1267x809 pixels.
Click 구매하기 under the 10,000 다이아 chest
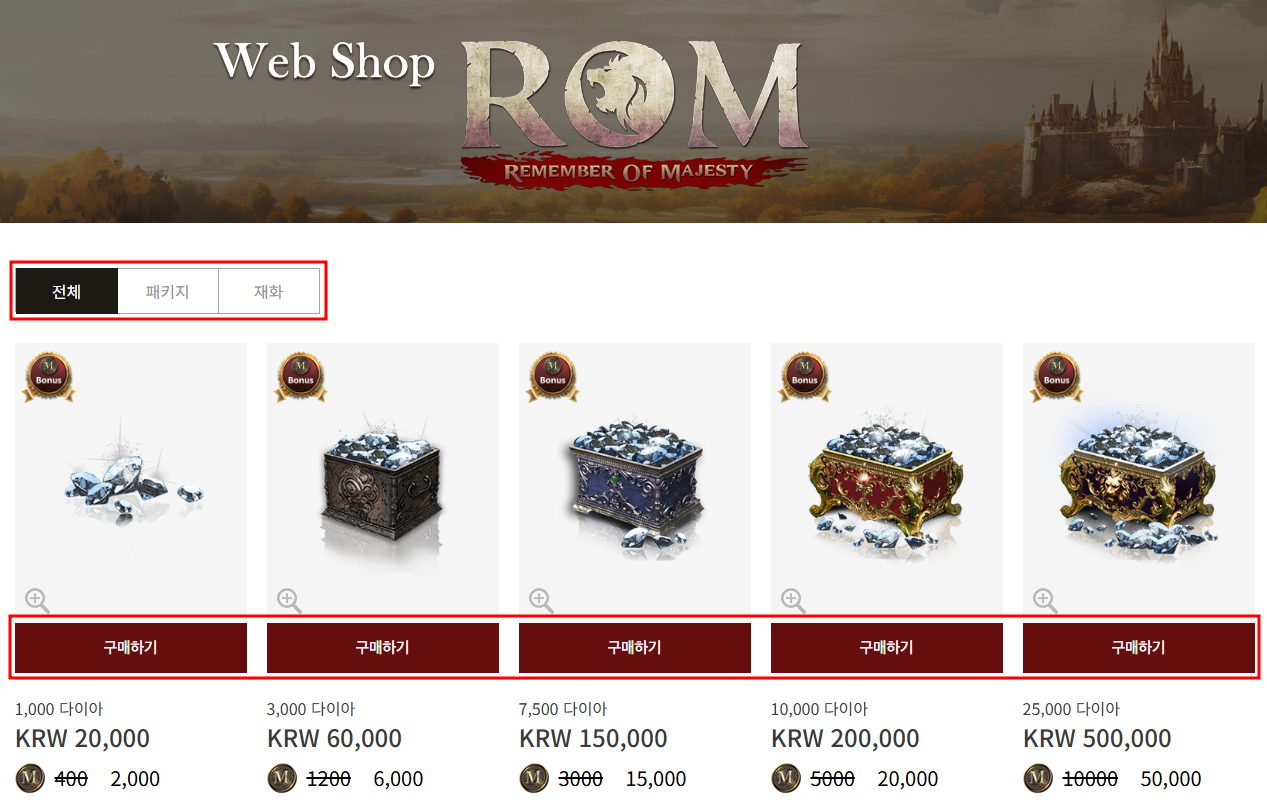[x=887, y=648]
